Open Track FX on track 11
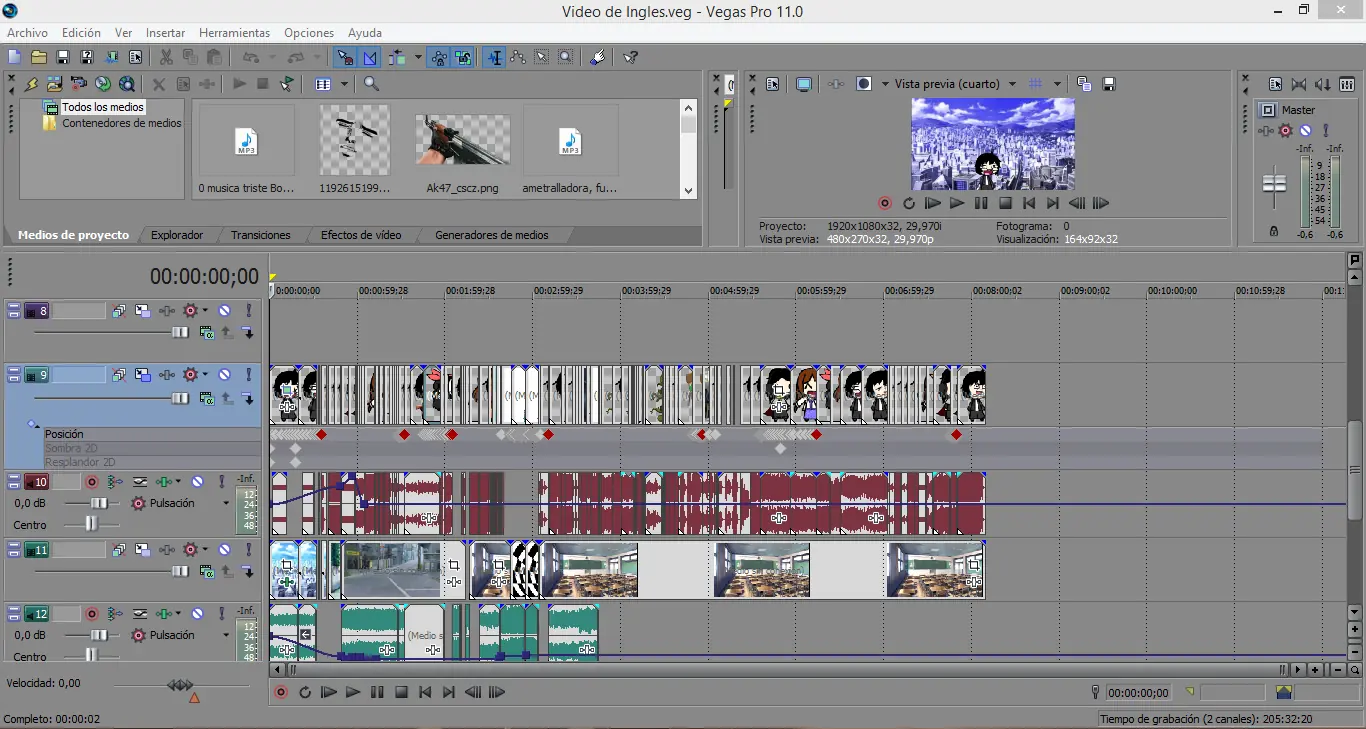The width and height of the screenshot is (1366, 729). [x=167, y=550]
